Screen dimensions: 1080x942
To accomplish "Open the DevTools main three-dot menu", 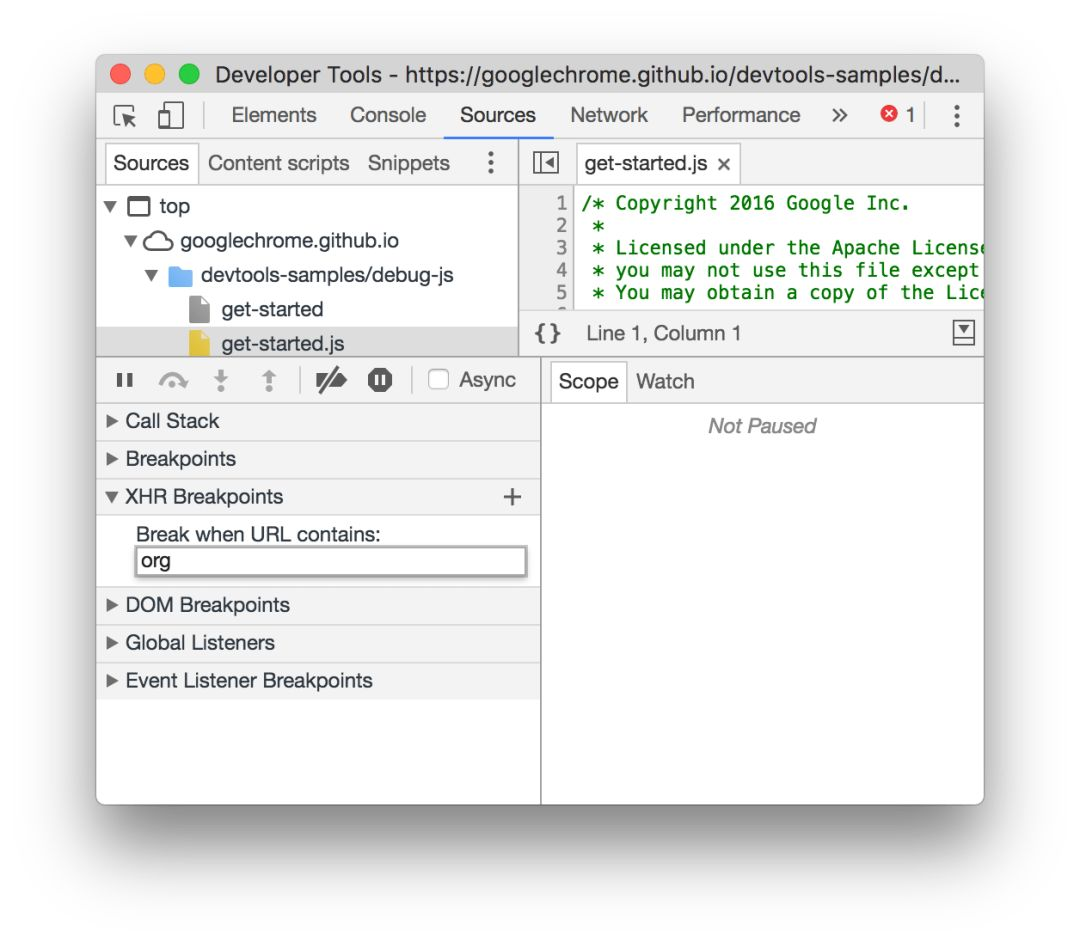I will pyautogui.click(x=957, y=116).
